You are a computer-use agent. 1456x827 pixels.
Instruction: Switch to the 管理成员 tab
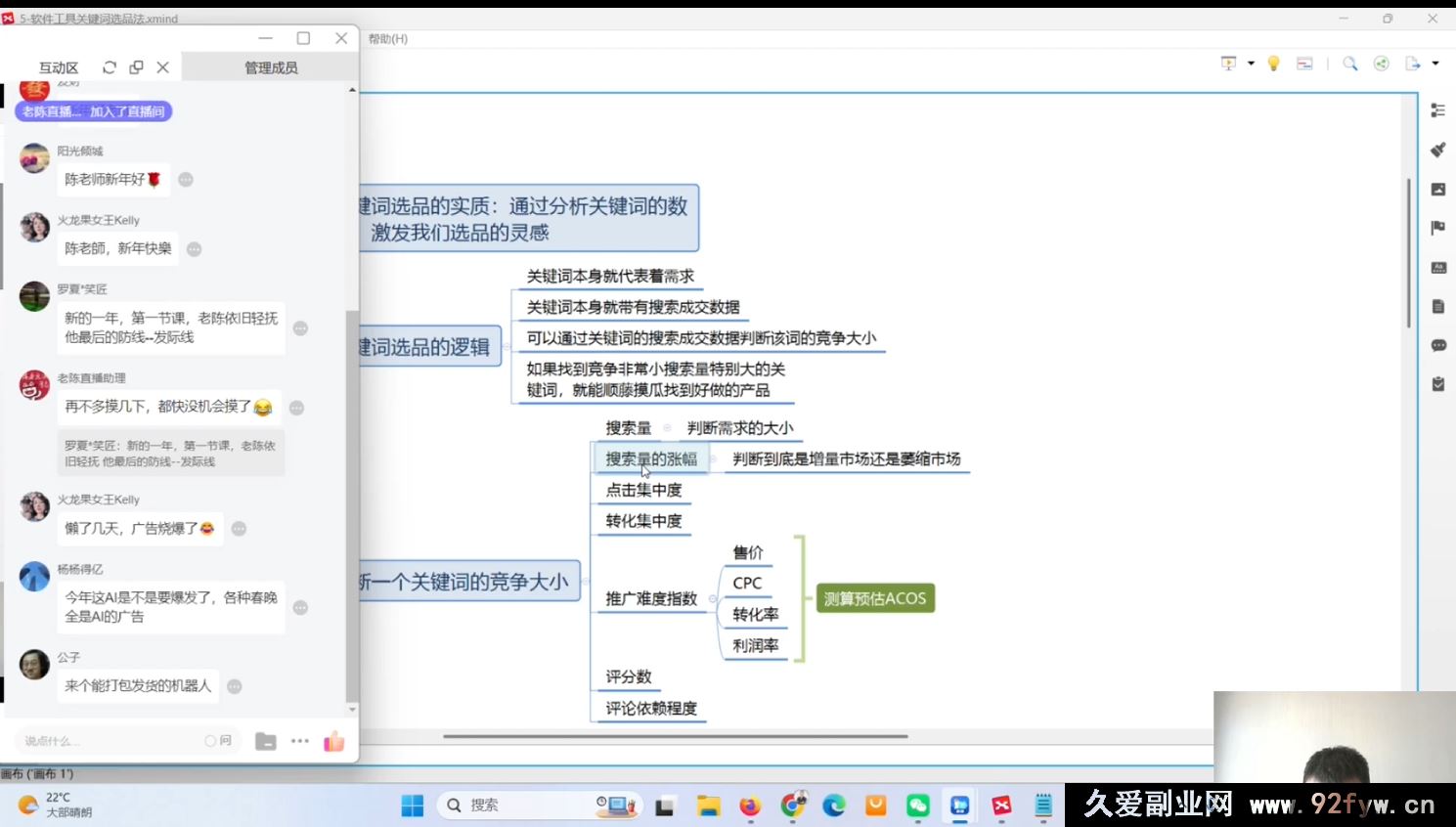pyautogui.click(x=271, y=67)
